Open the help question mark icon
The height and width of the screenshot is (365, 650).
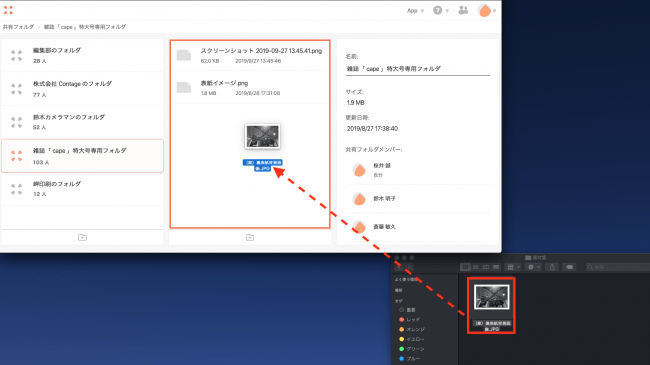(x=437, y=10)
